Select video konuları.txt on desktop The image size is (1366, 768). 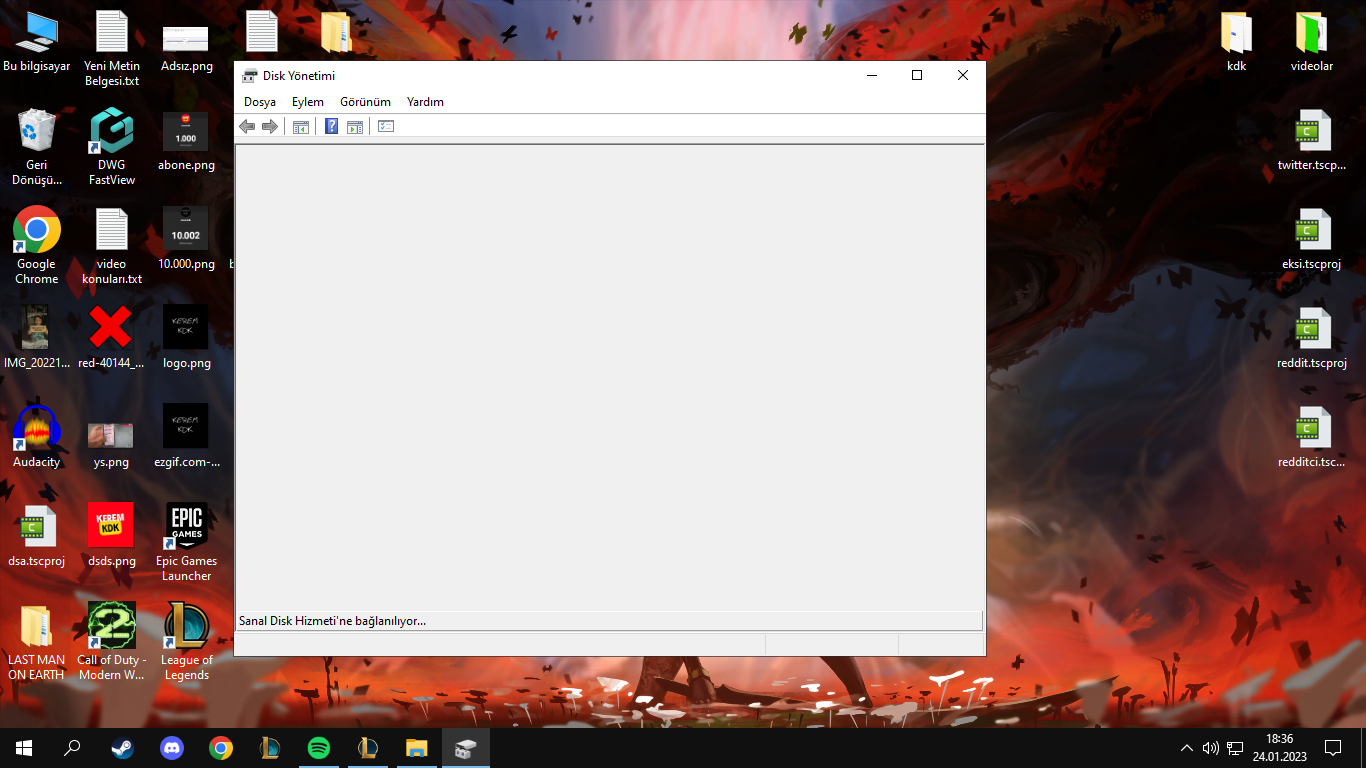pos(112,246)
